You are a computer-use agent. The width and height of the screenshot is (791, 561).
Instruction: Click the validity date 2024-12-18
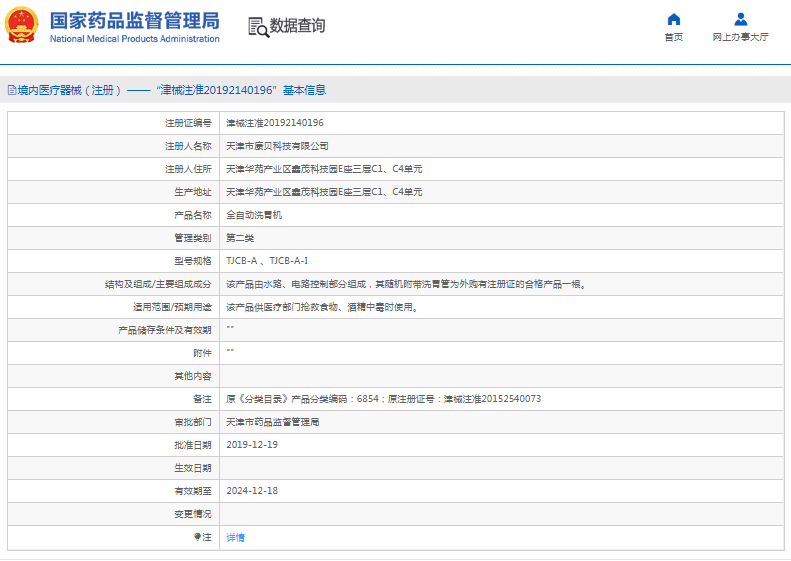(252, 491)
